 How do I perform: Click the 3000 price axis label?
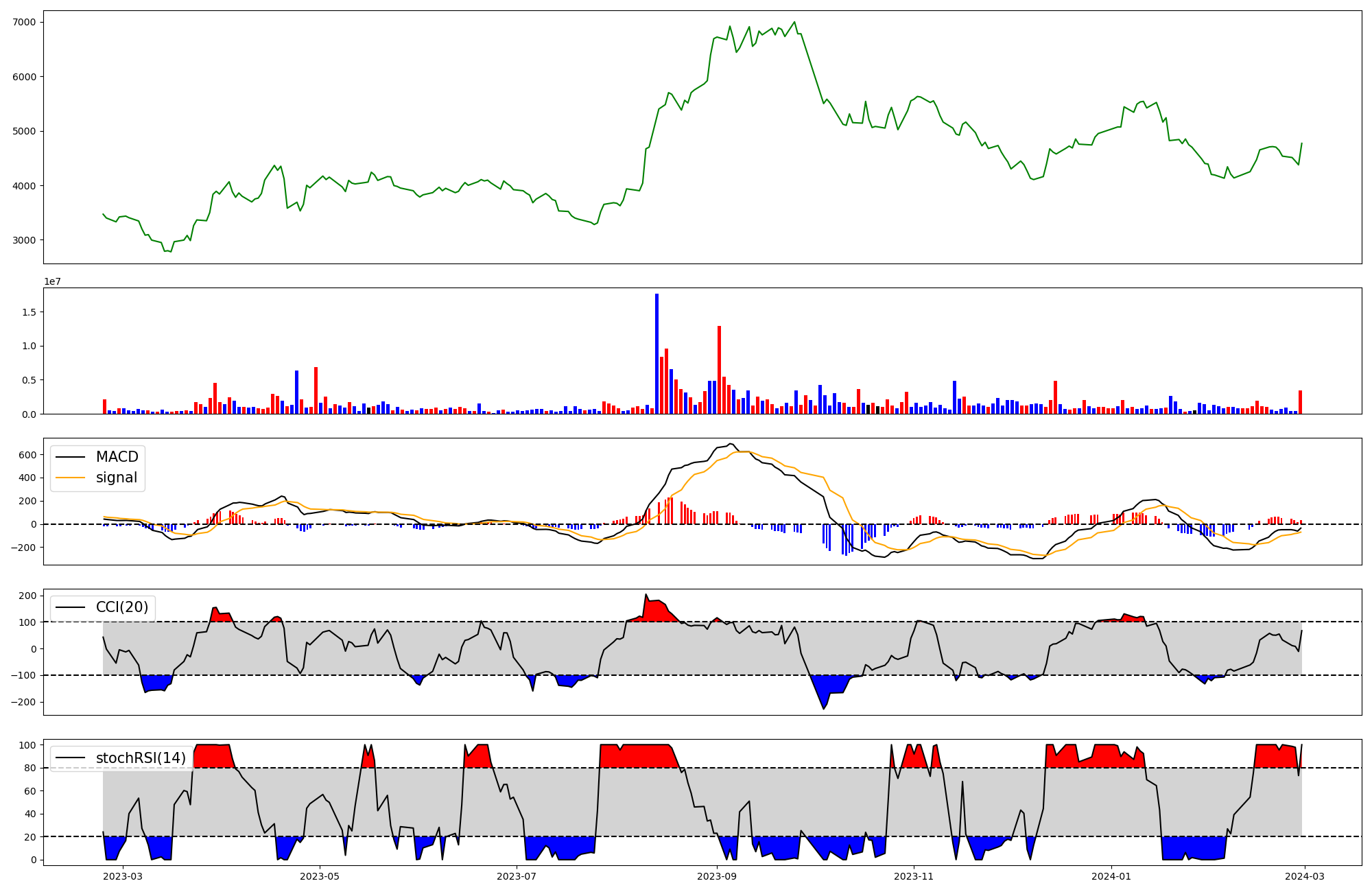click(24, 240)
